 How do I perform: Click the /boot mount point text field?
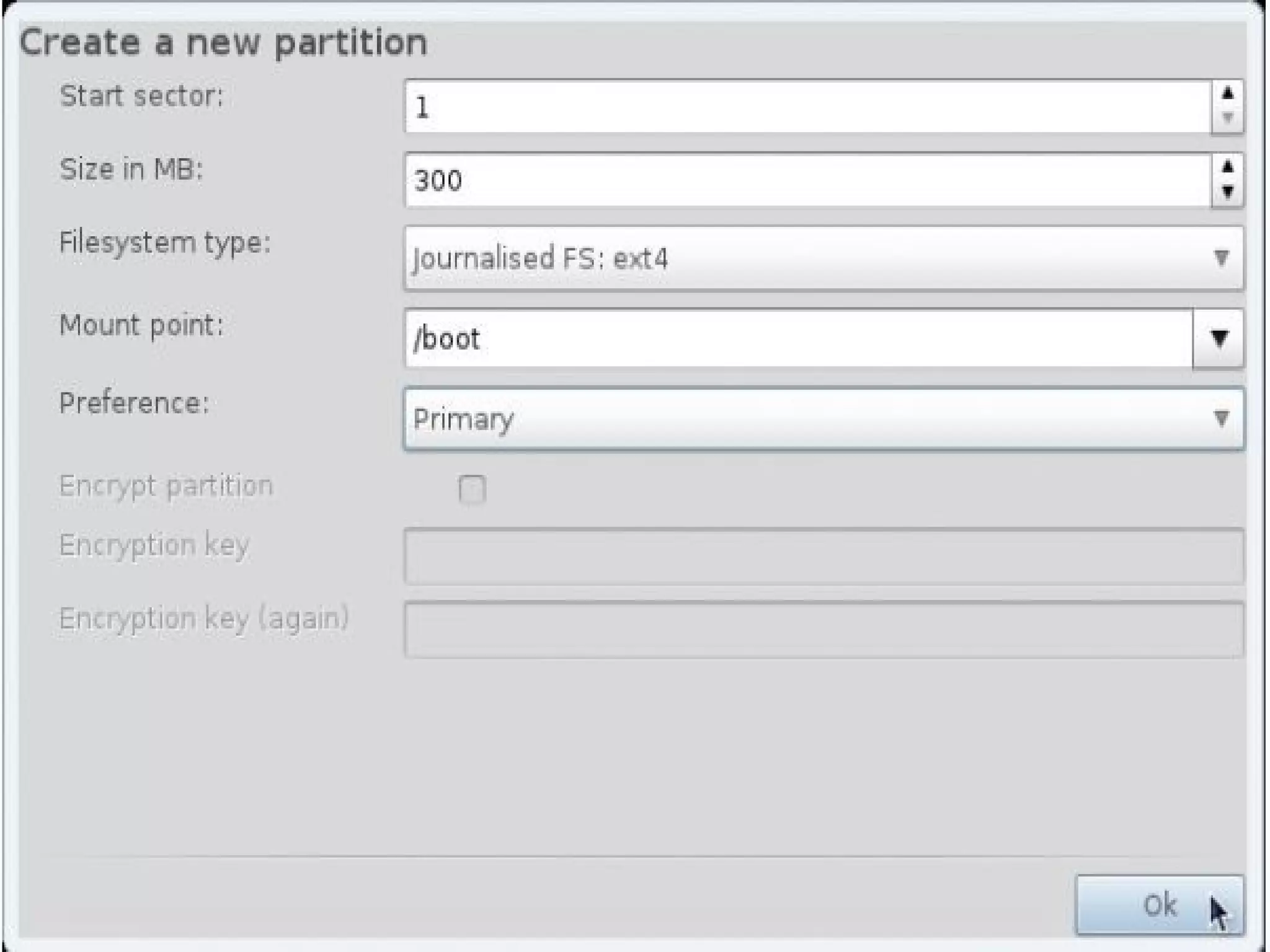(799, 338)
